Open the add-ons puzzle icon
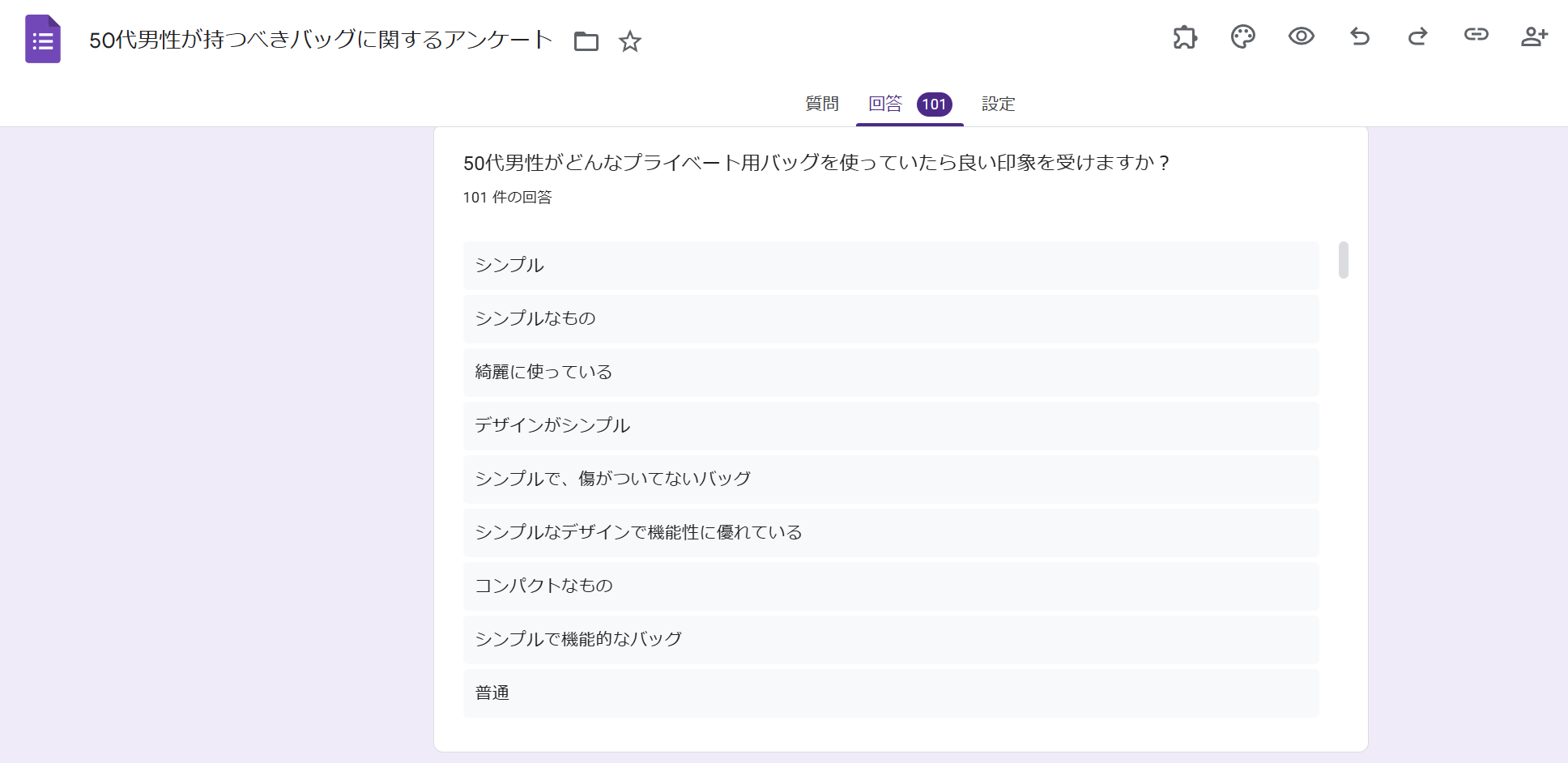 [x=1185, y=36]
